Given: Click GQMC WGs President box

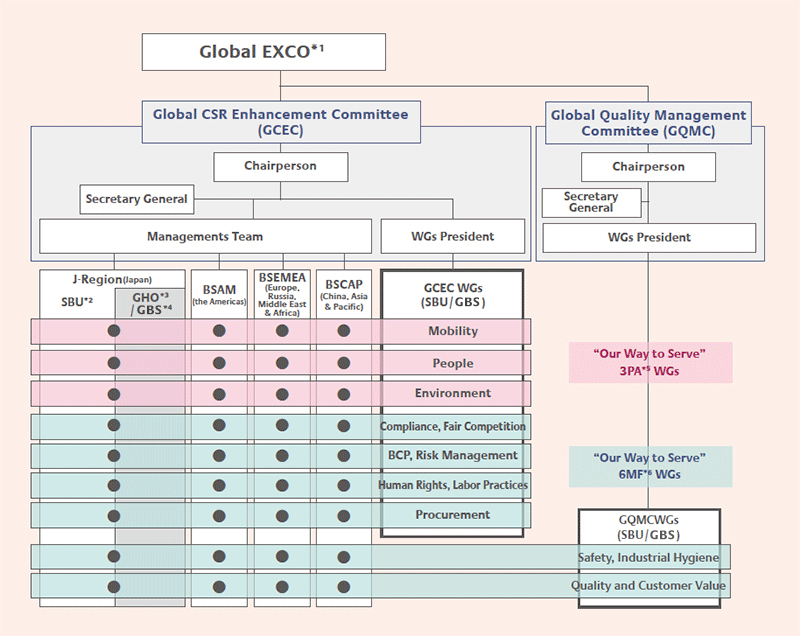Looking at the screenshot, I should coord(649,237).
